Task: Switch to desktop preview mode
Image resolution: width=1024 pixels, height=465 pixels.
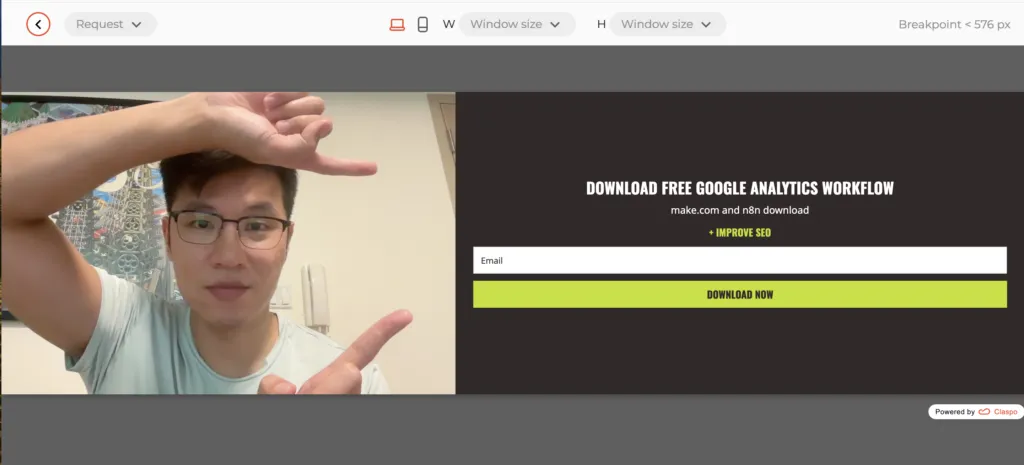Action: [x=397, y=24]
